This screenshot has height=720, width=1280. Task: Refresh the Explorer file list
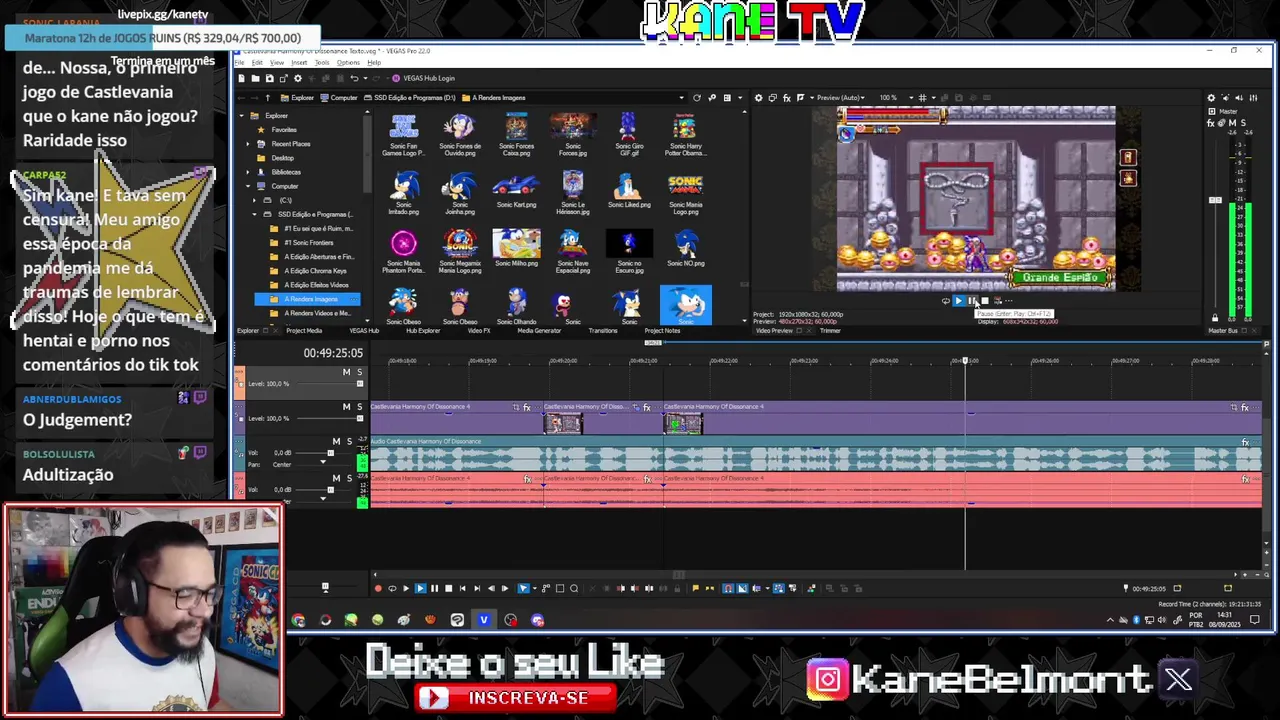(697, 98)
